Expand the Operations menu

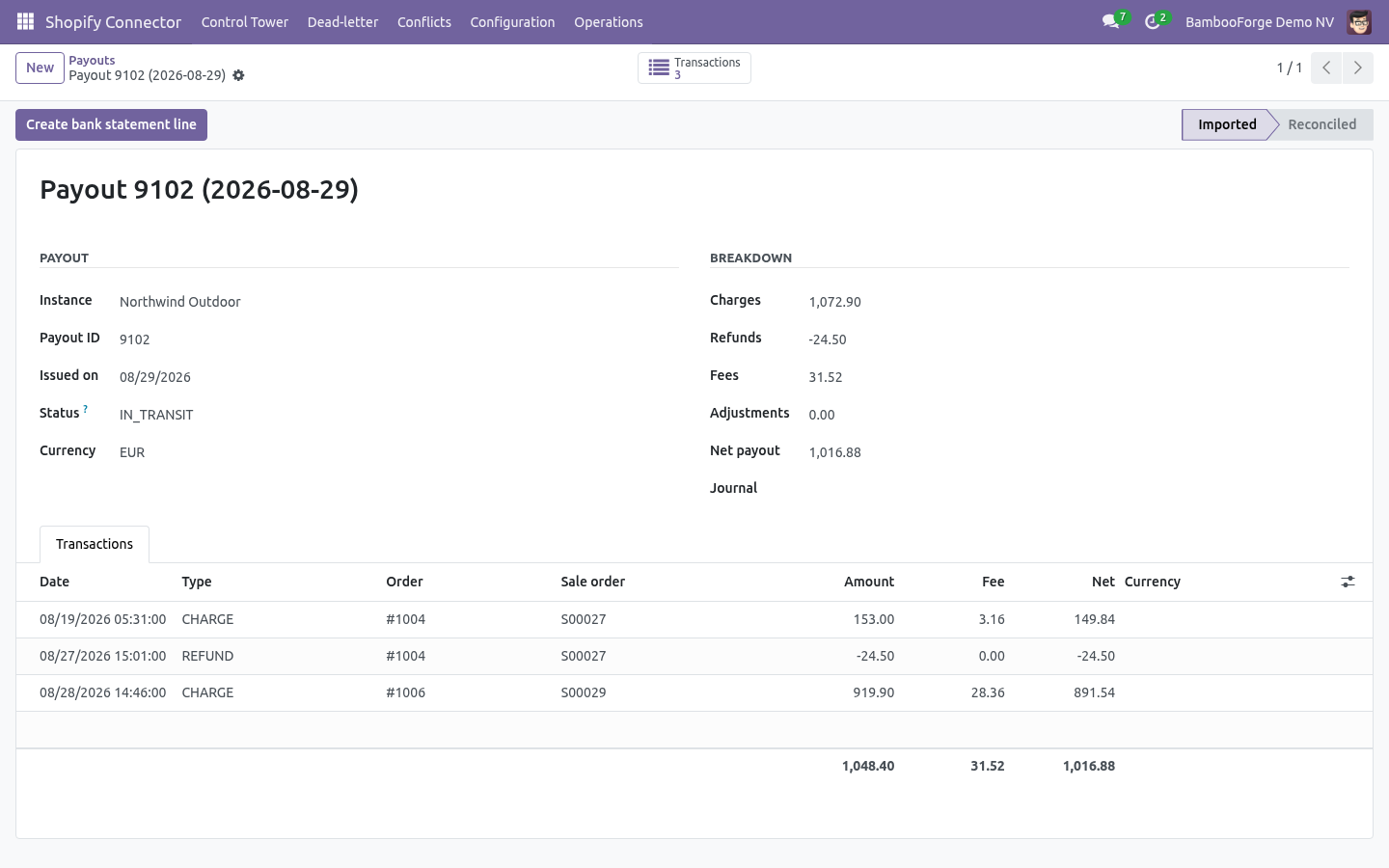[609, 22]
